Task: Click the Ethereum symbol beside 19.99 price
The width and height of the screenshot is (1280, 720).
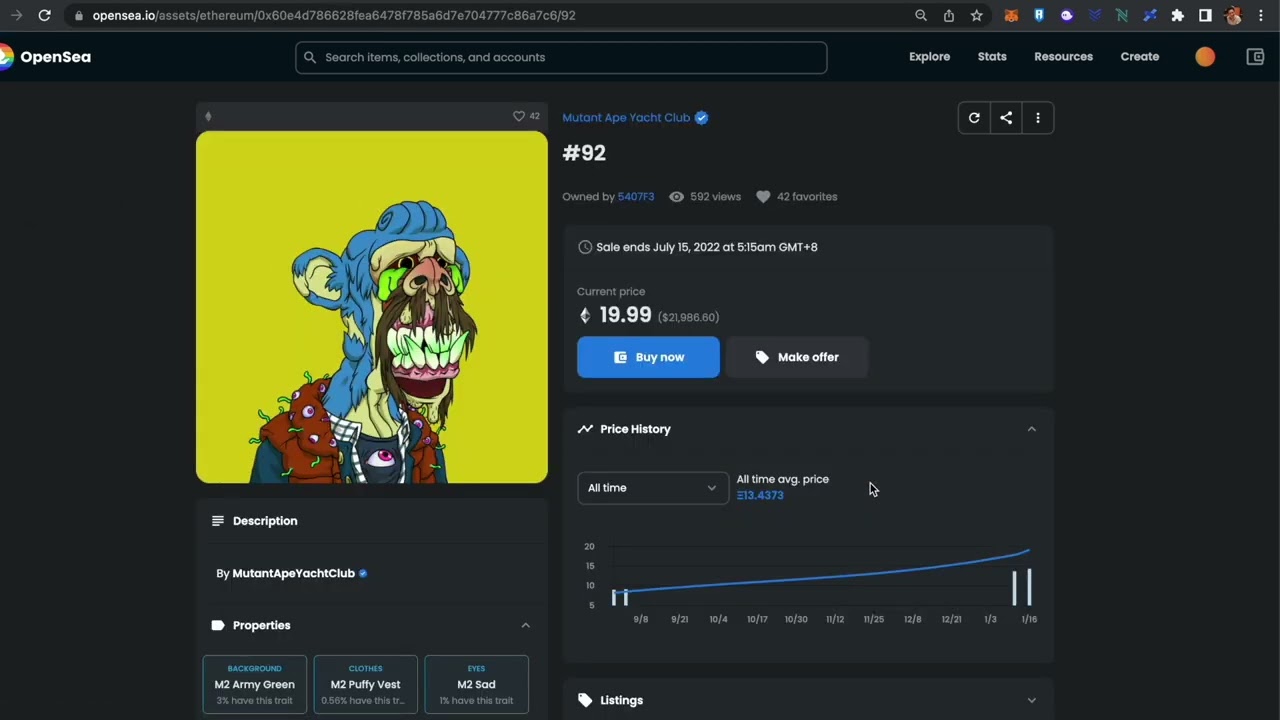Action: click(x=585, y=316)
